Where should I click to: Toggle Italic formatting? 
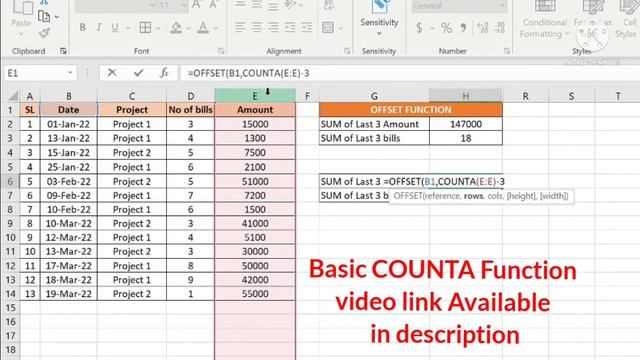point(98,28)
